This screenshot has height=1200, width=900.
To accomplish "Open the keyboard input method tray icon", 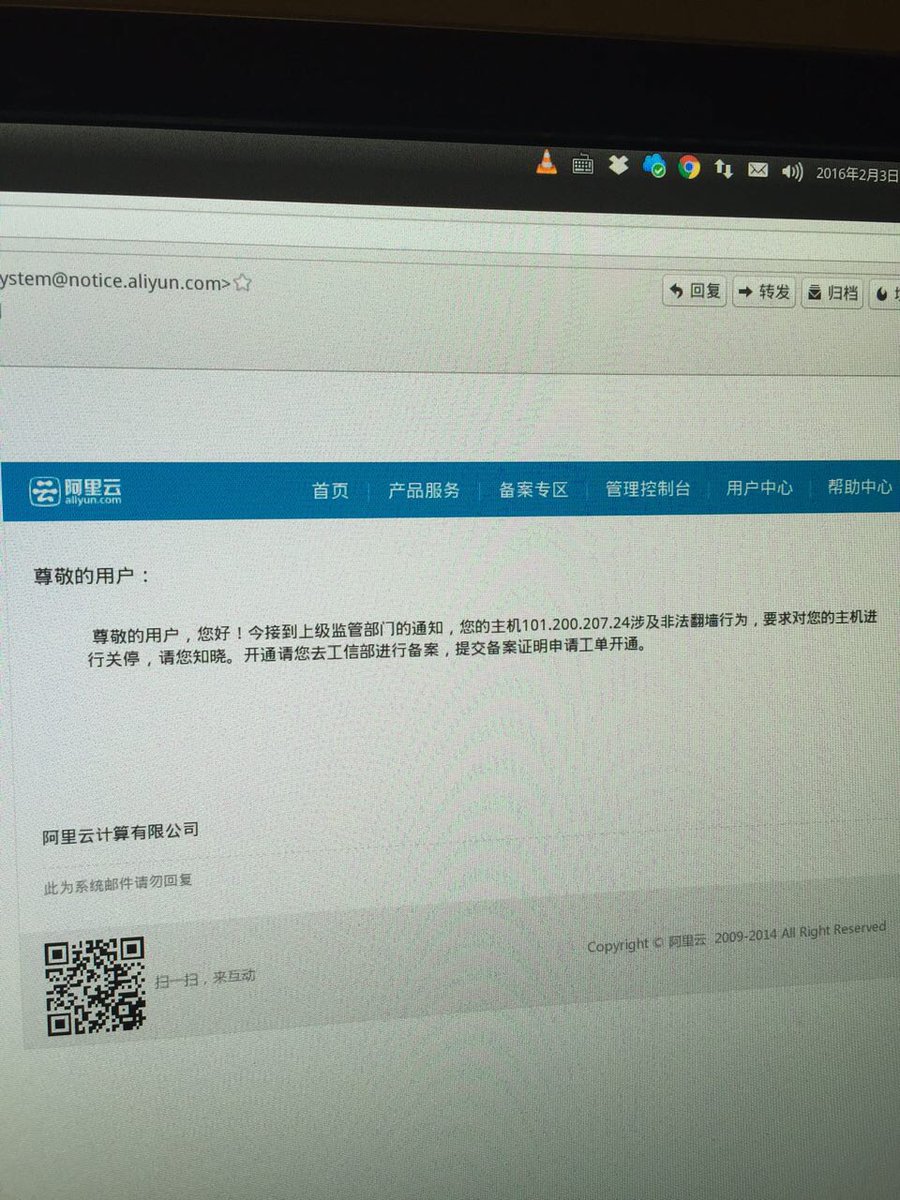I will click(582, 164).
